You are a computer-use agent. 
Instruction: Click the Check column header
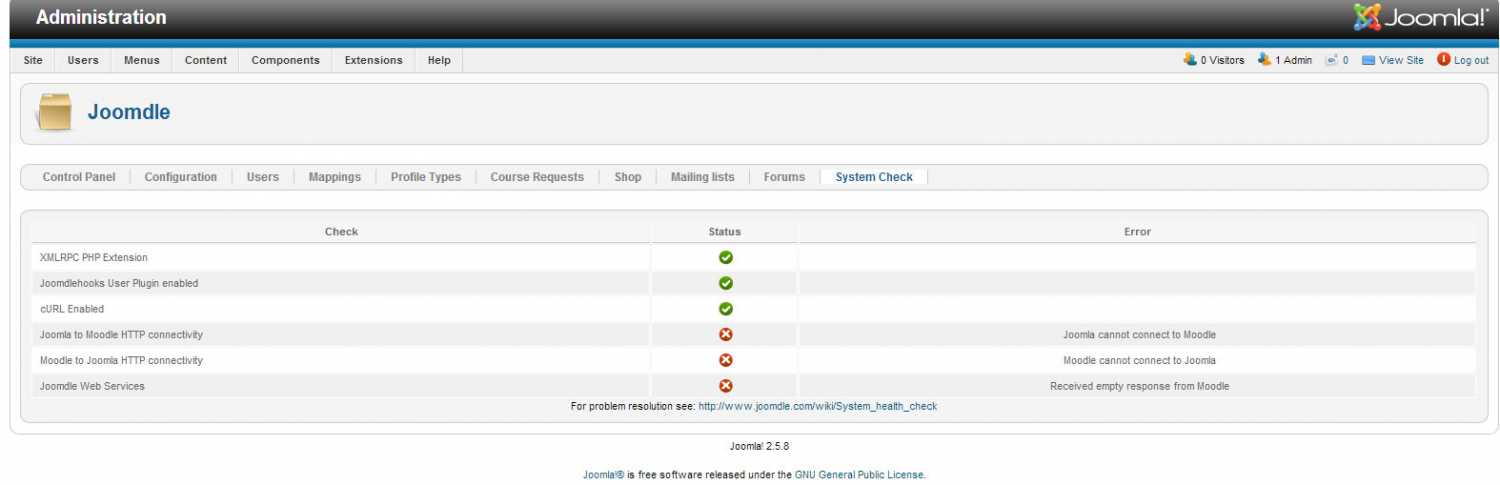(x=341, y=232)
